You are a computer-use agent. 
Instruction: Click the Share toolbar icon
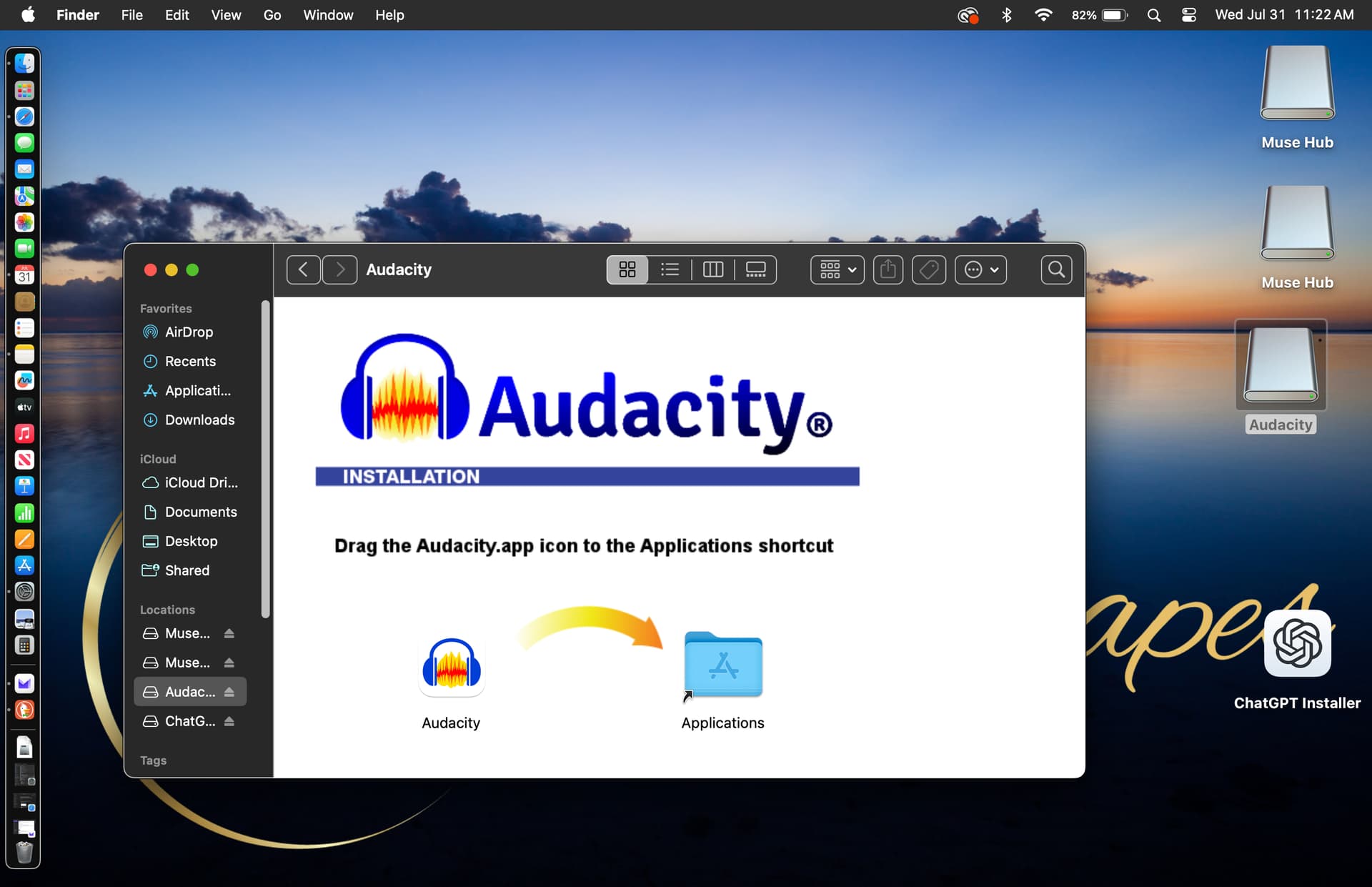(x=888, y=269)
